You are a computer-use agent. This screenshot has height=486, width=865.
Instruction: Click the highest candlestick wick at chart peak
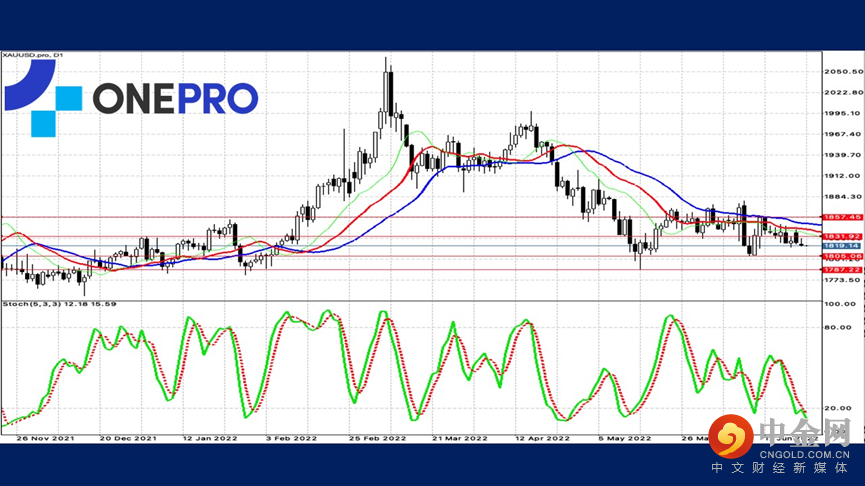387,61
